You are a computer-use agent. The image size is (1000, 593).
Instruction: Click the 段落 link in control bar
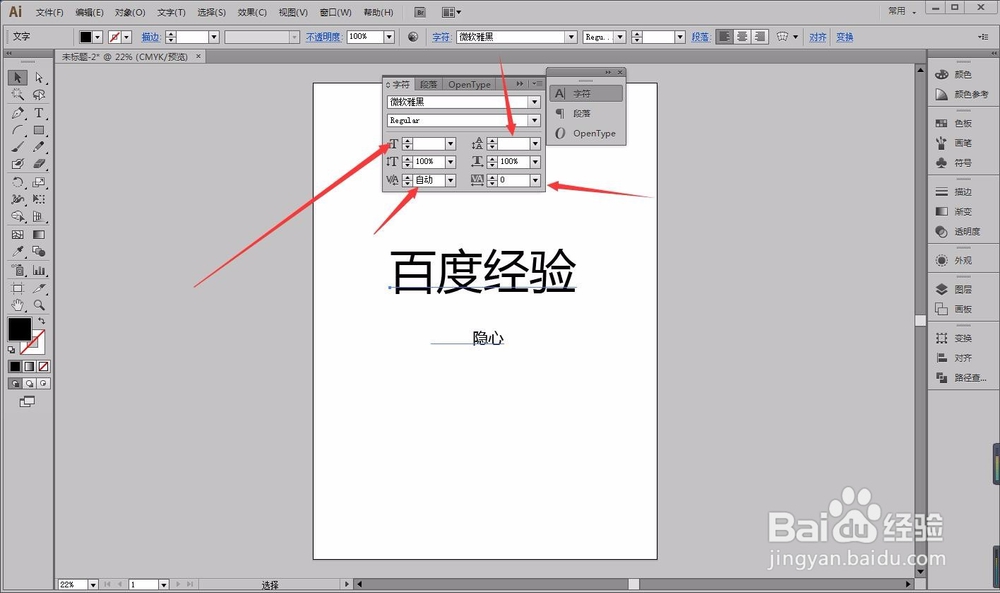(x=701, y=37)
